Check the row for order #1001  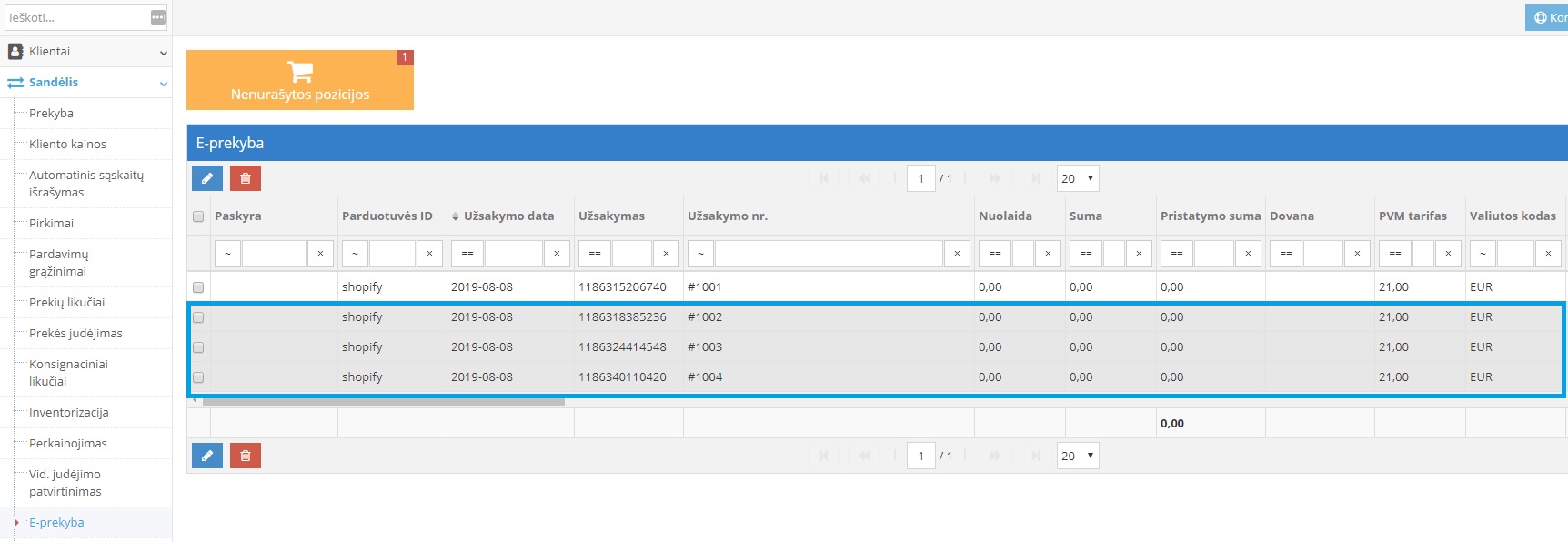198,287
